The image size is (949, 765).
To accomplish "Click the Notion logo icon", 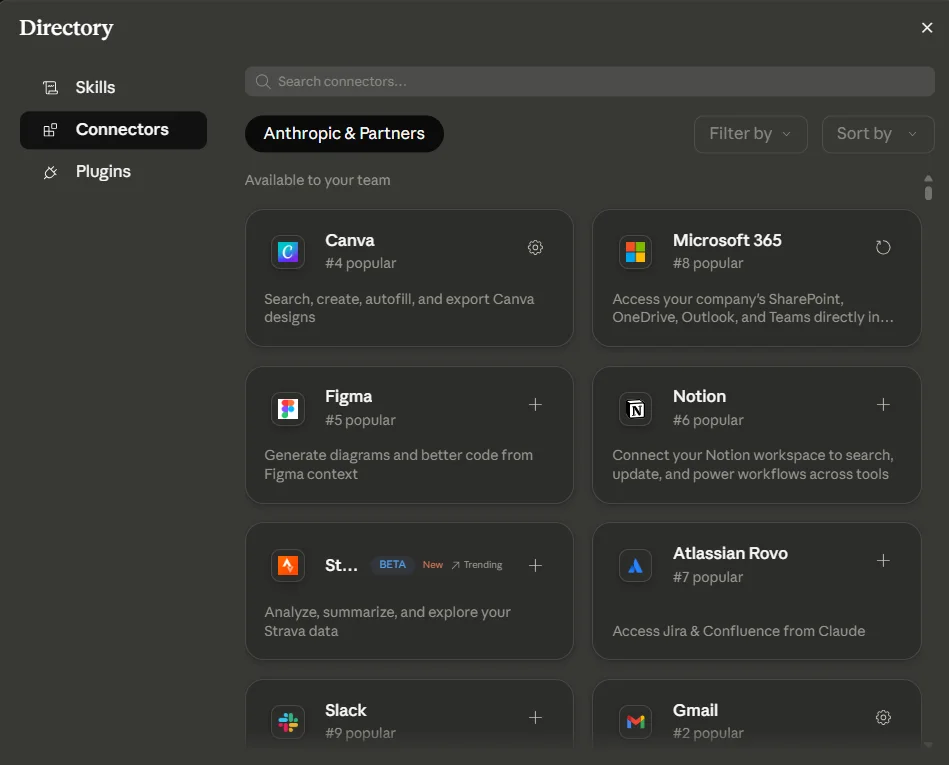I will tap(635, 409).
